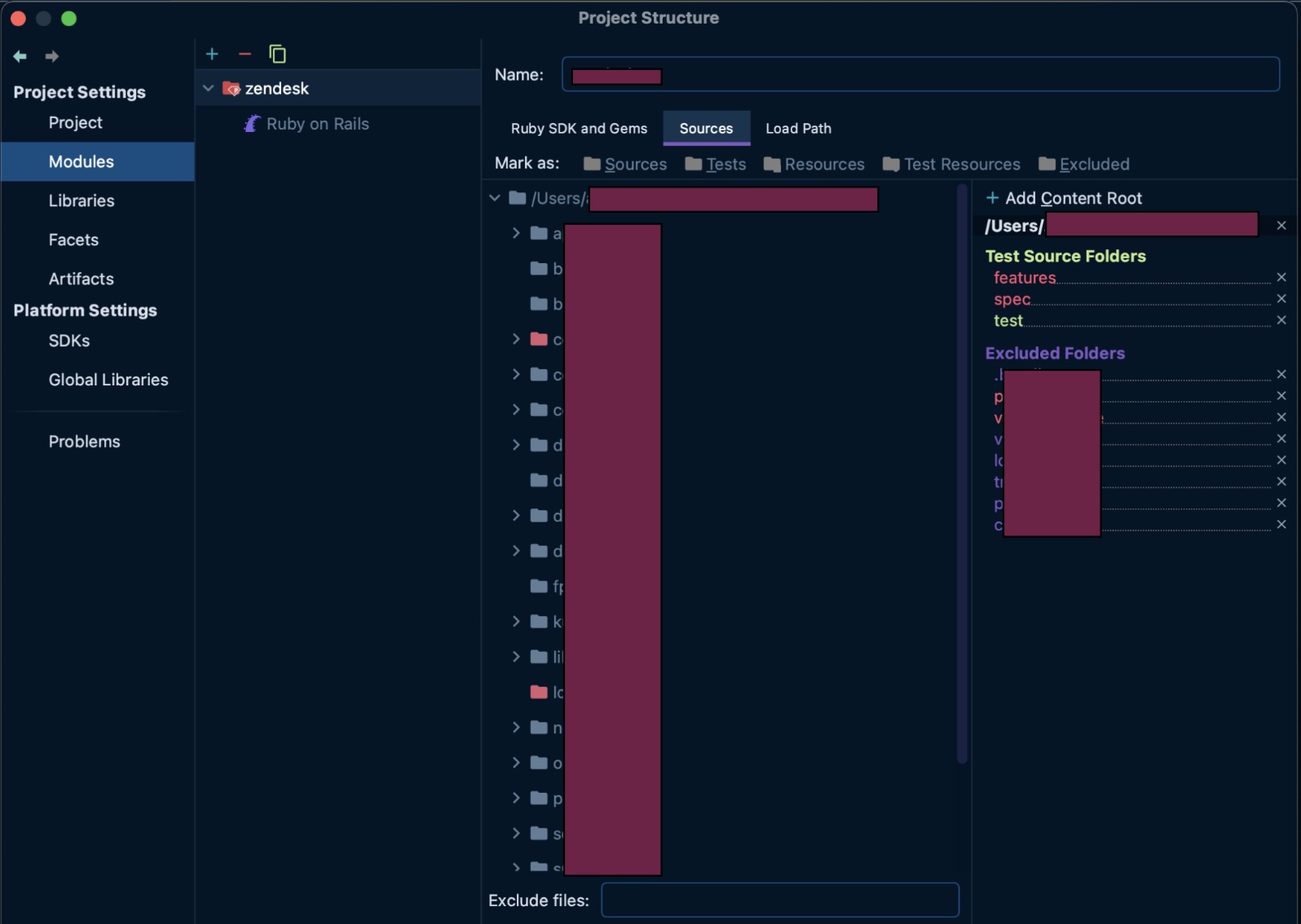Screen dimensions: 1301x924
Task: Collapse the /Users content root folder
Action: point(495,198)
